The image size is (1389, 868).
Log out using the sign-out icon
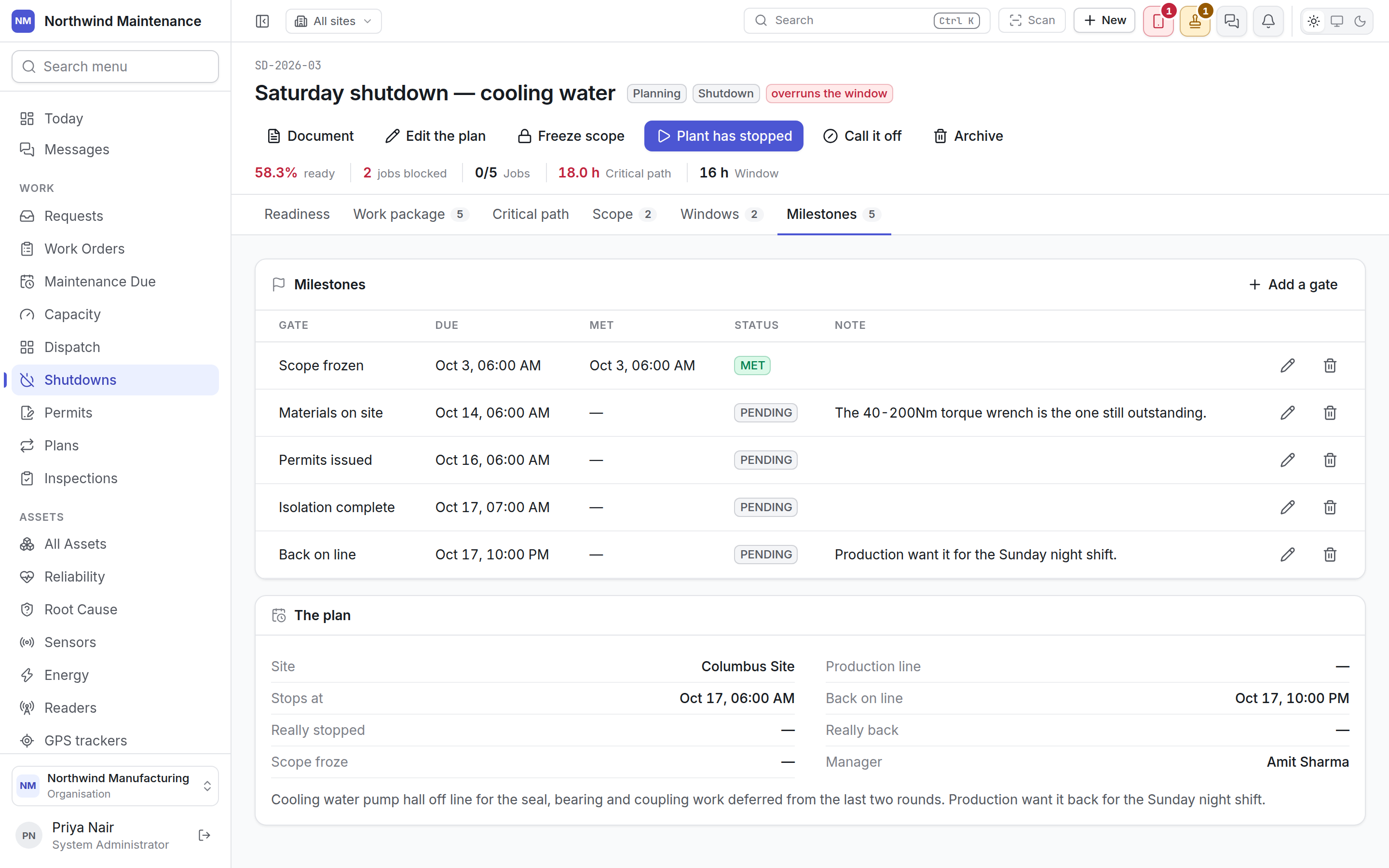point(204,835)
